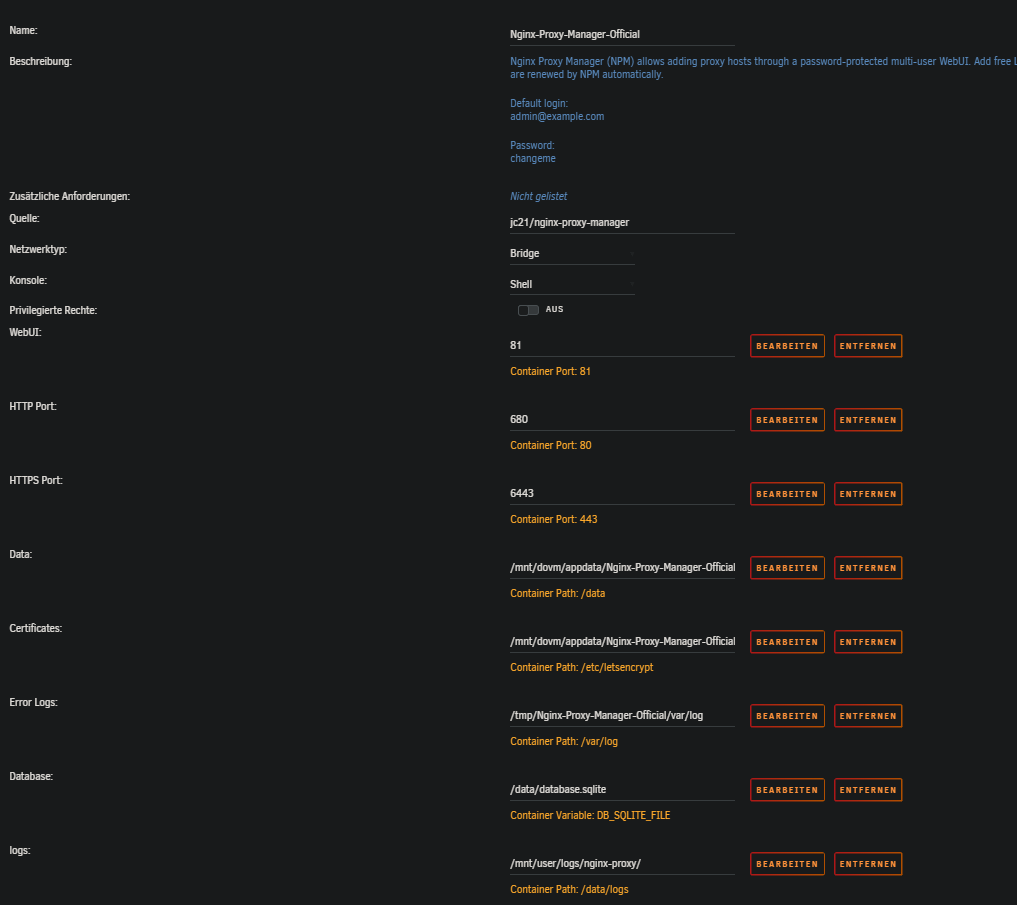Click the Quelle repository input field
Screen dimensions: 1017x905
(x=621, y=223)
